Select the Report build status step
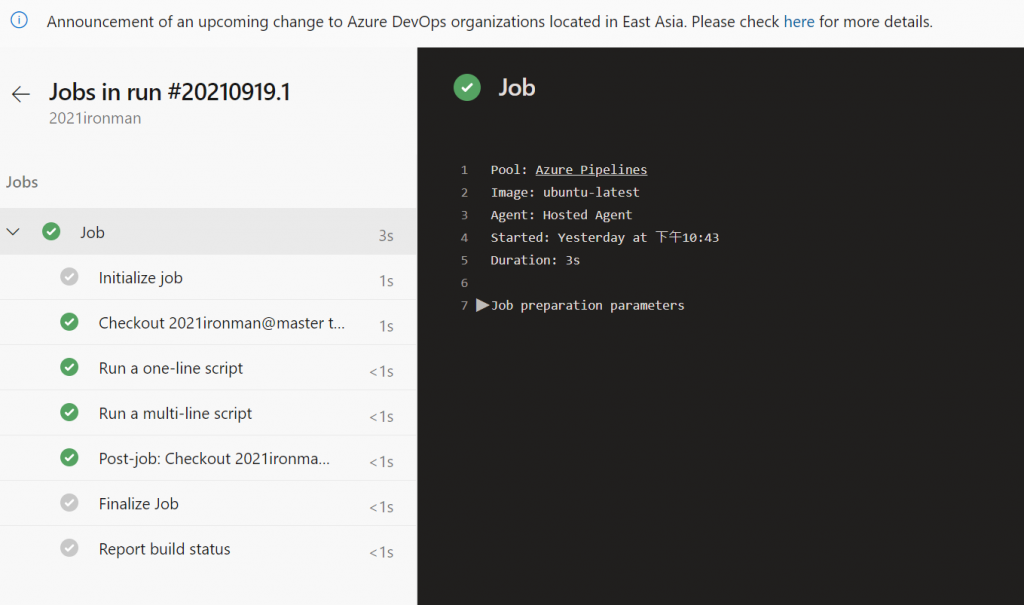The image size is (1024, 605). pos(164,549)
